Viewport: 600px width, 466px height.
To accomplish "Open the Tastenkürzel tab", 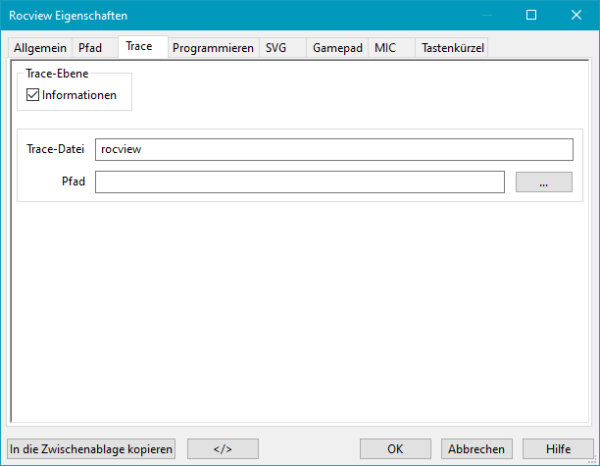I will click(451, 48).
